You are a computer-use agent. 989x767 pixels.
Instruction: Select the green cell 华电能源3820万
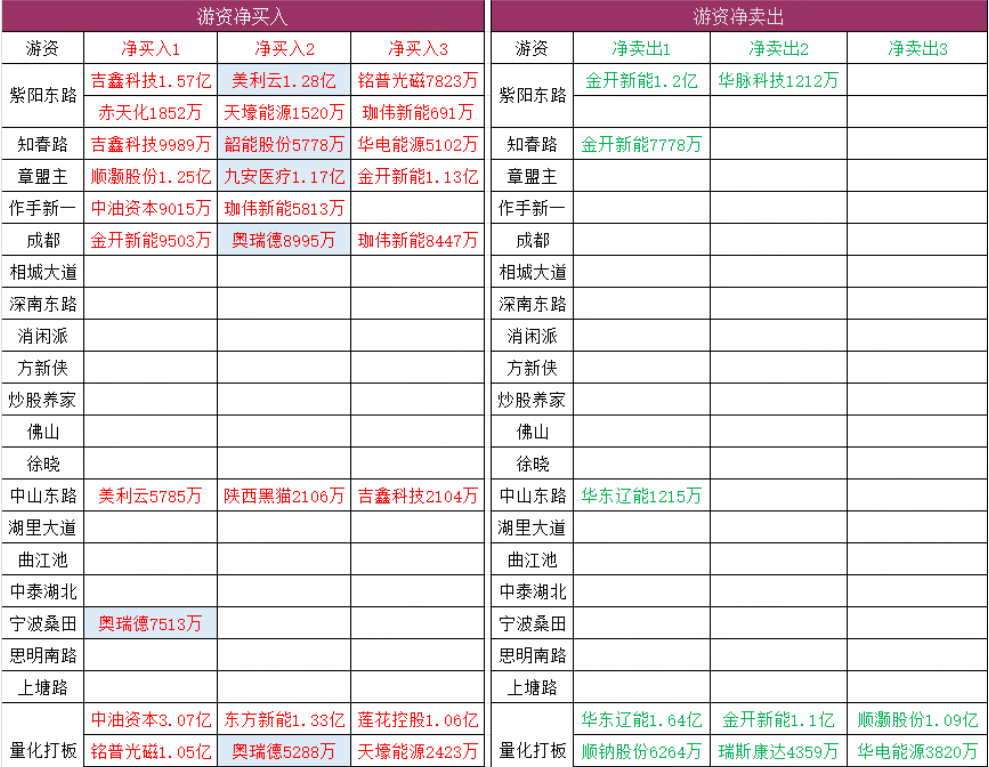917,751
